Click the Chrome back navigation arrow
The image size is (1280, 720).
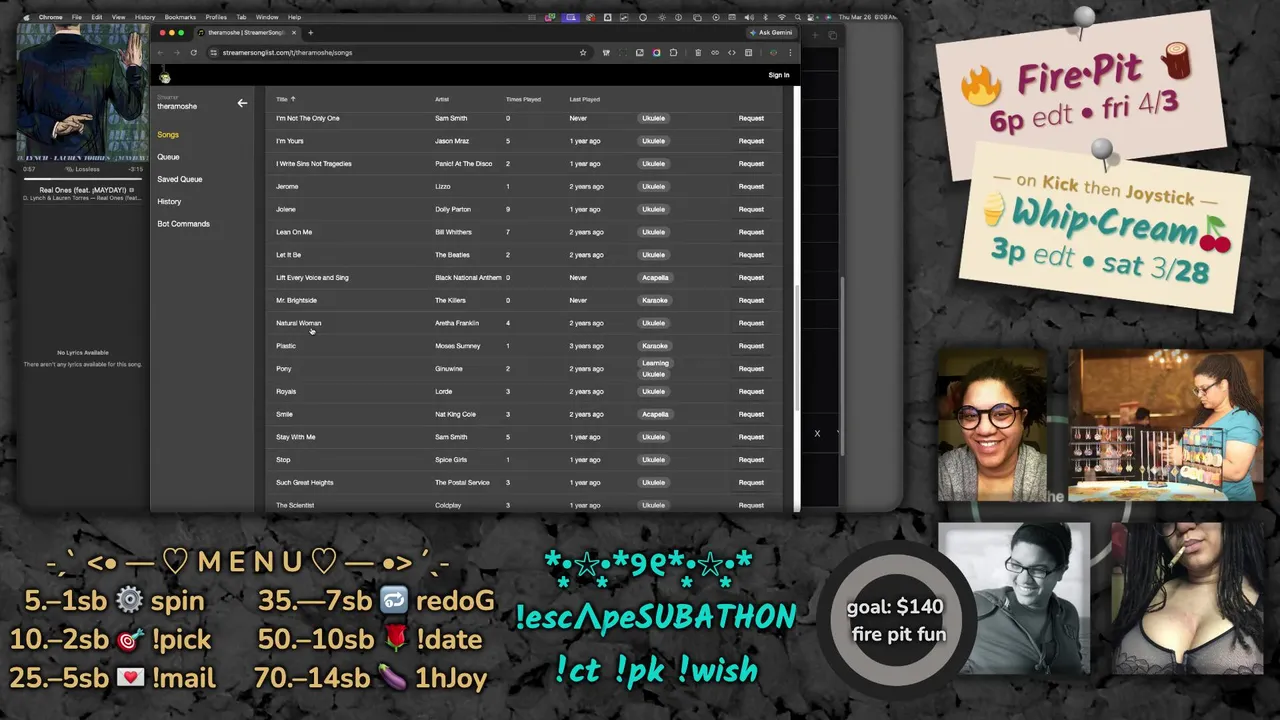[161, 52]
